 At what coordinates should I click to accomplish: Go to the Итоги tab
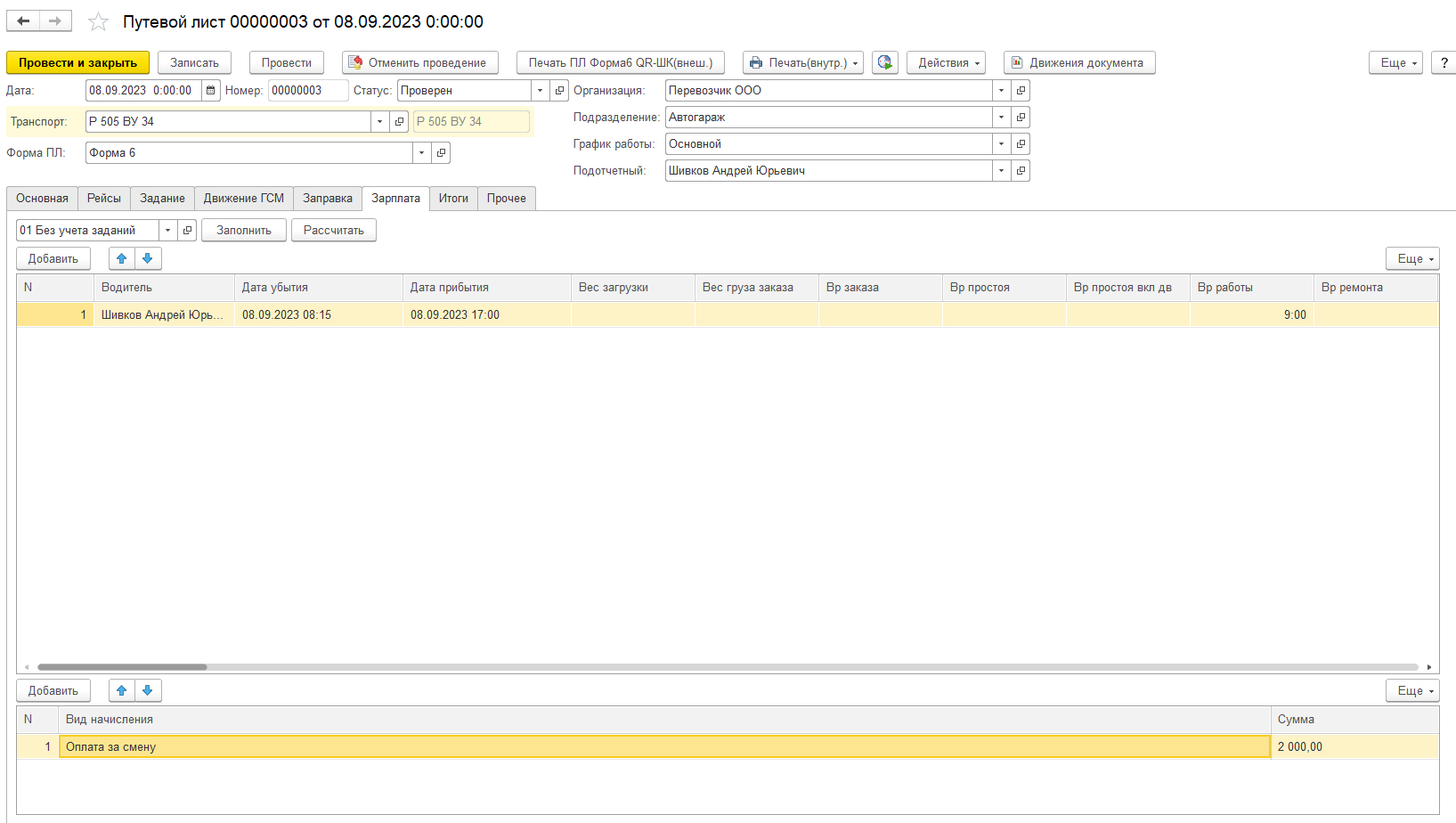click(x=452, y=199)
